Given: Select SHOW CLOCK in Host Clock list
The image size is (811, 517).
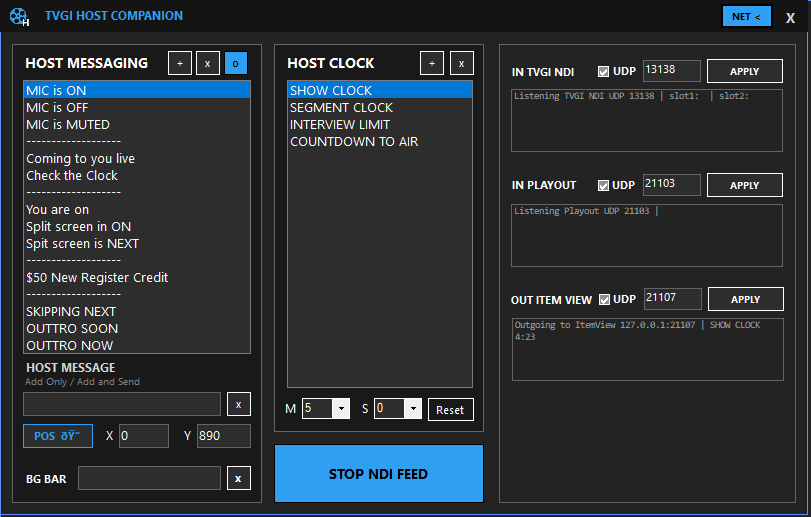Looking at the screenshot, I should [380, 90].
